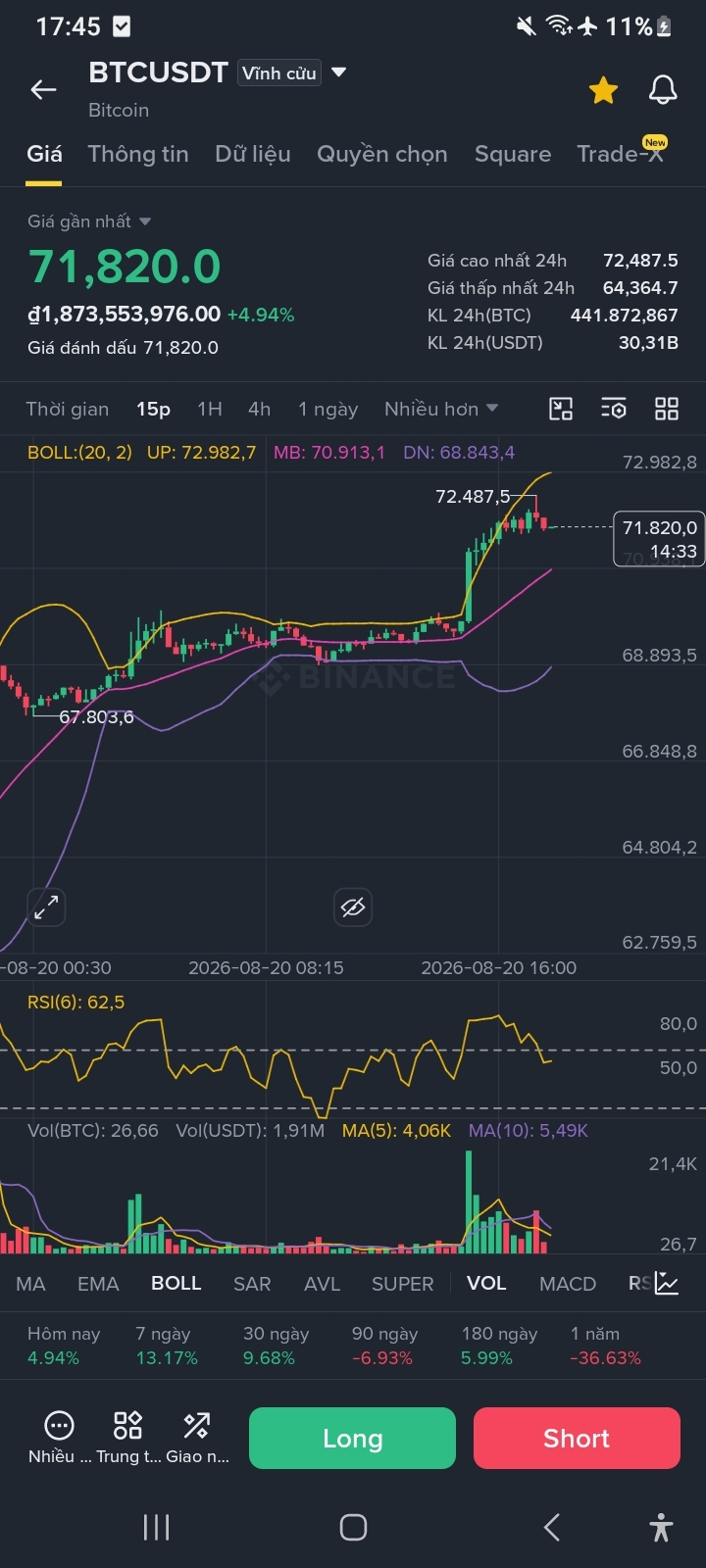
Task: Open the chart drawing tools icon
Action: [561, 409]
